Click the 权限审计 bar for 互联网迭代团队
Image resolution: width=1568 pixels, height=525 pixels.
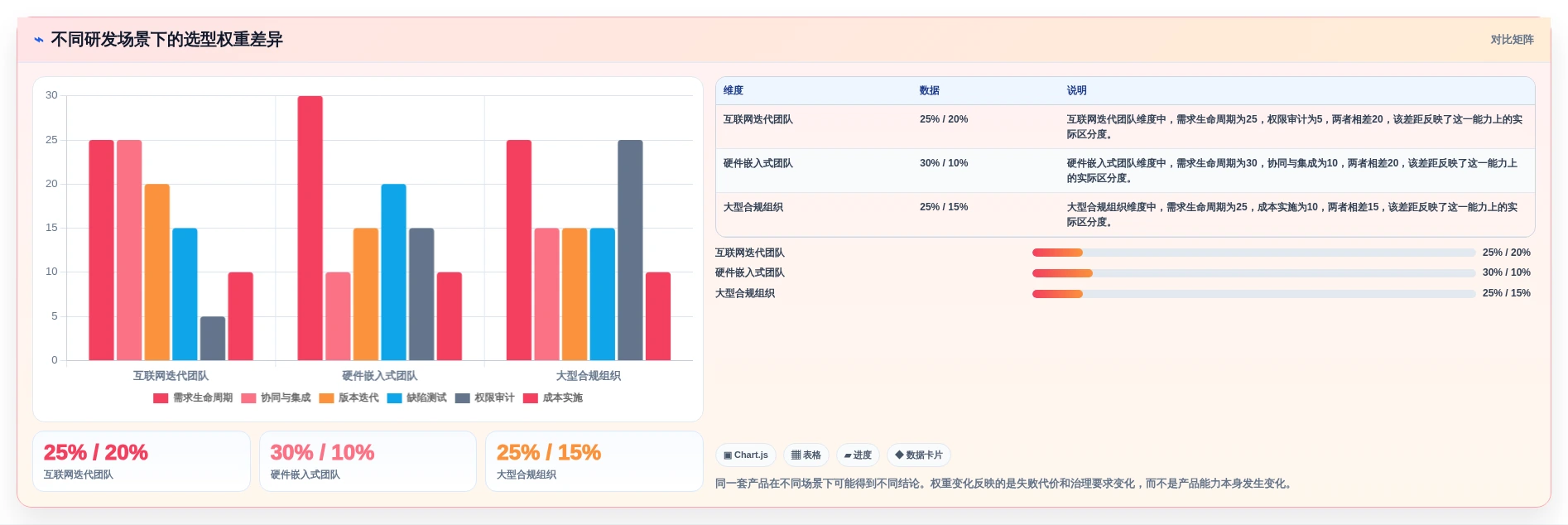click(x=213, y=339)
